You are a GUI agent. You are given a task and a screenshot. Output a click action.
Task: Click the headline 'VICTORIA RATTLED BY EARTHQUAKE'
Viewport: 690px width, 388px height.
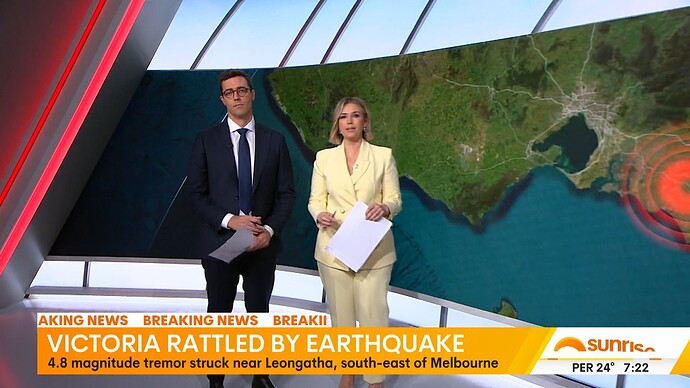(x=256, y=344)
